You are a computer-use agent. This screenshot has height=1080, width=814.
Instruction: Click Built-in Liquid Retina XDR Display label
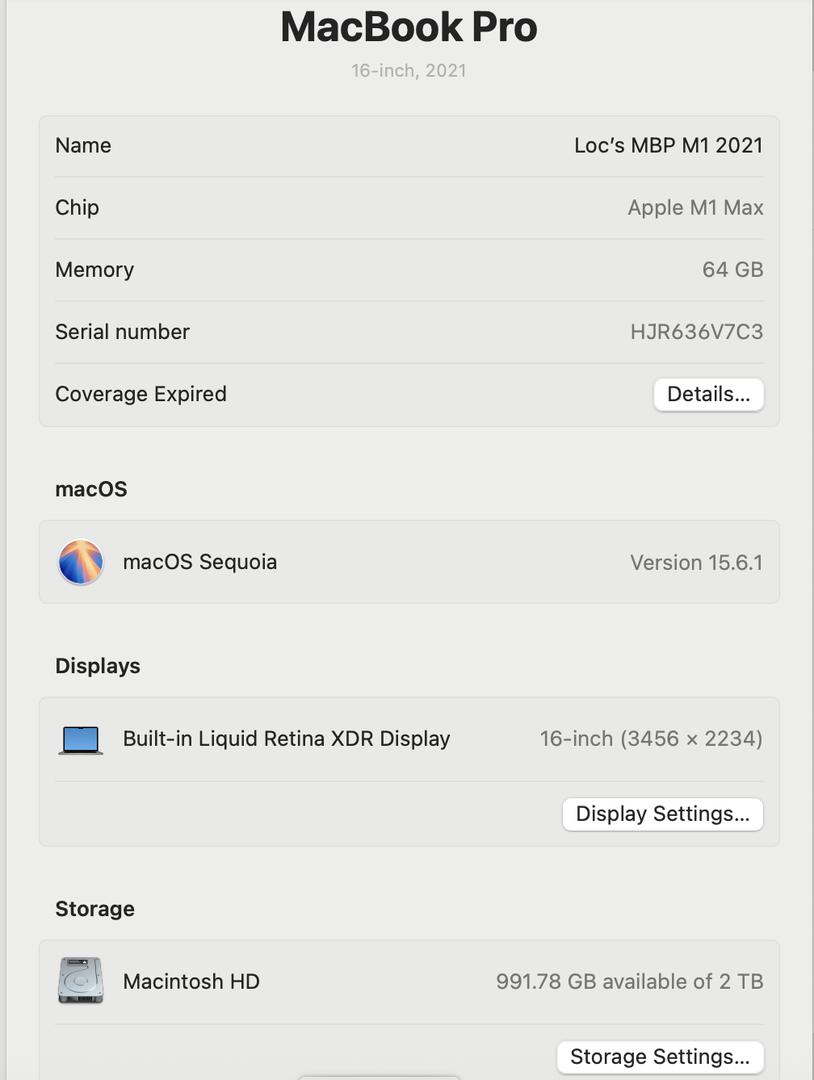pyautogui.click(x=286, y=738)
